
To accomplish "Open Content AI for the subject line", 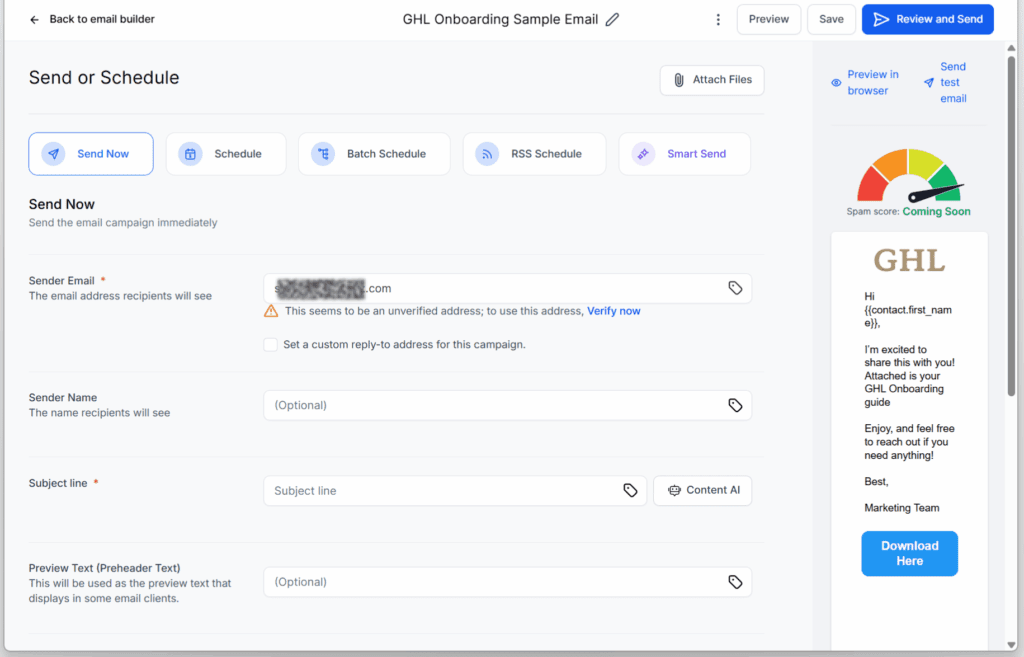I will [x=702, y=490].
